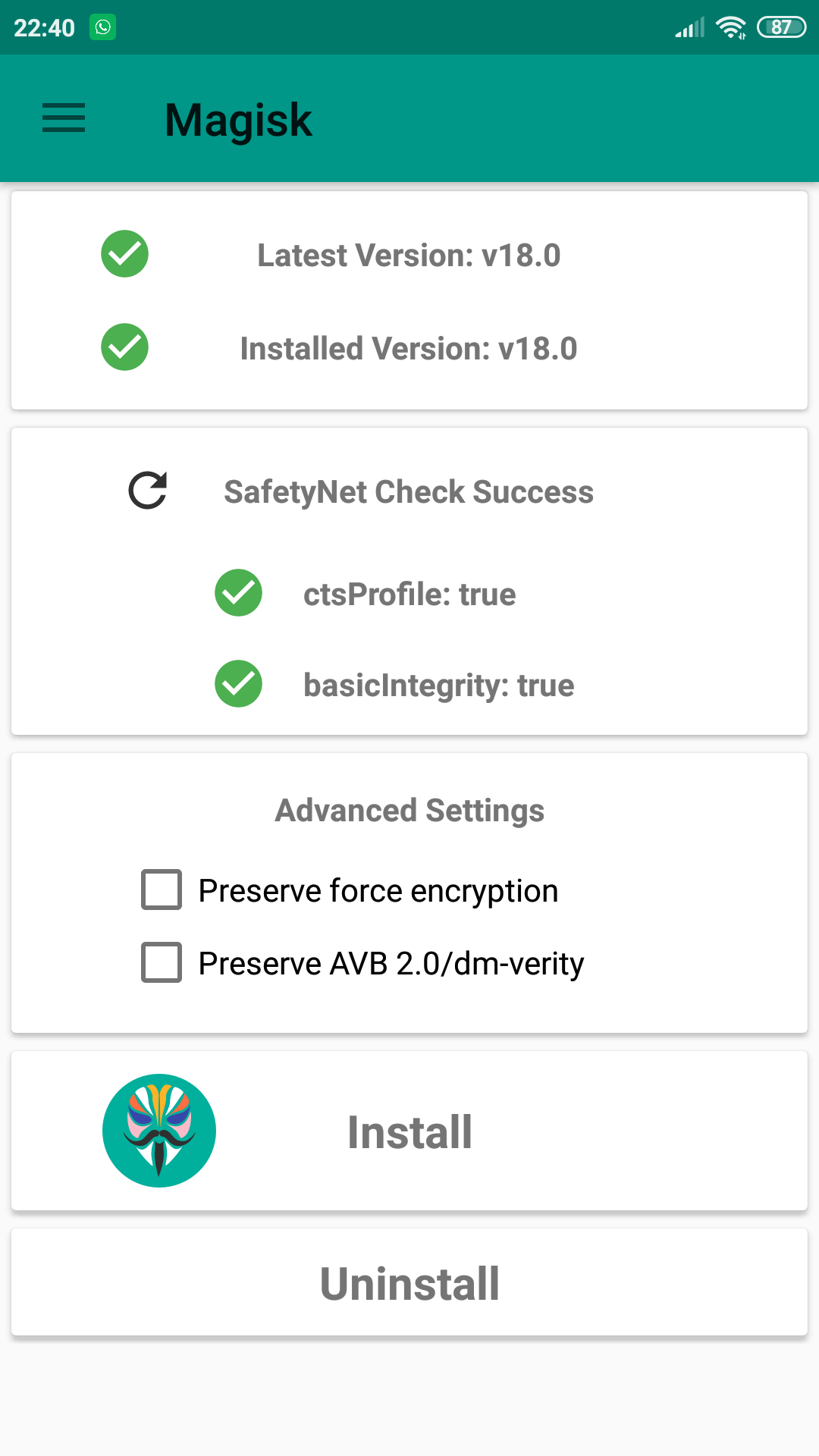Image resolution: width=819 pixels, height=1456 pixels.
Task: Tap the SafetyNet Check Success text
Action: [409, 492]
